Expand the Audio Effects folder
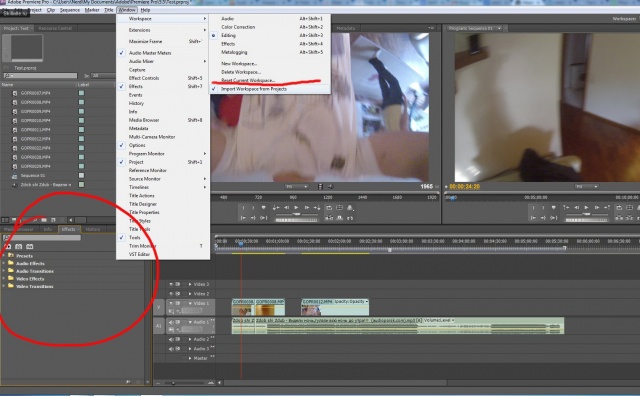640x396 pixels. 4,263
